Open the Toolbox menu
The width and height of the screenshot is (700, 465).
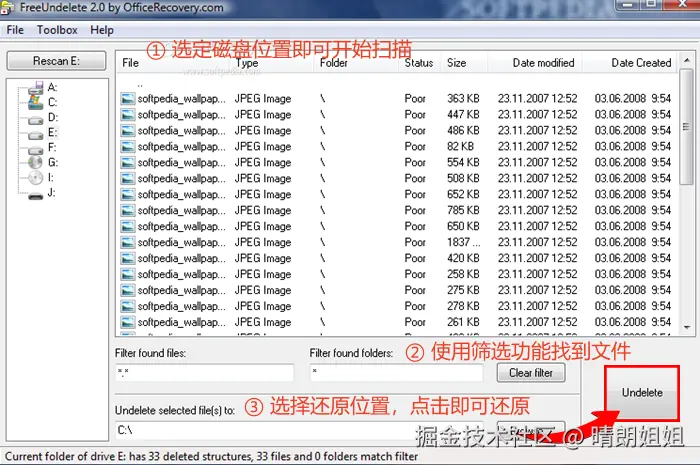coord(57,30)
